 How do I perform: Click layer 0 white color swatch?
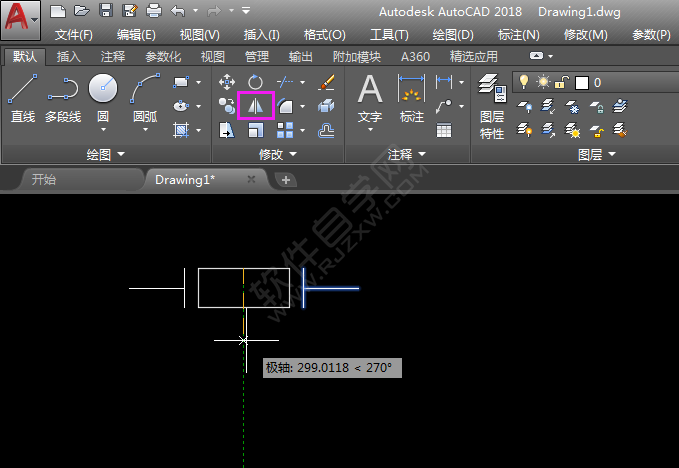pyautogui.click(x=581, y=82)
